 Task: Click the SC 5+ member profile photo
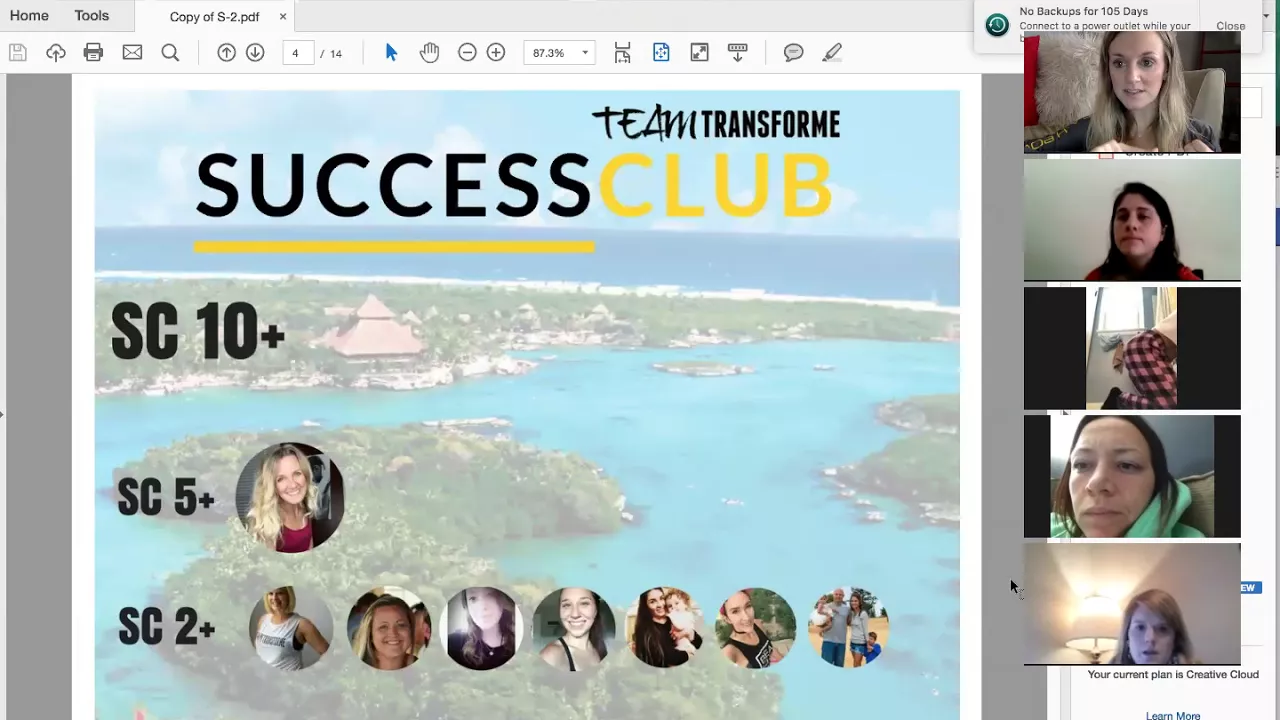(x=290, y=497)
